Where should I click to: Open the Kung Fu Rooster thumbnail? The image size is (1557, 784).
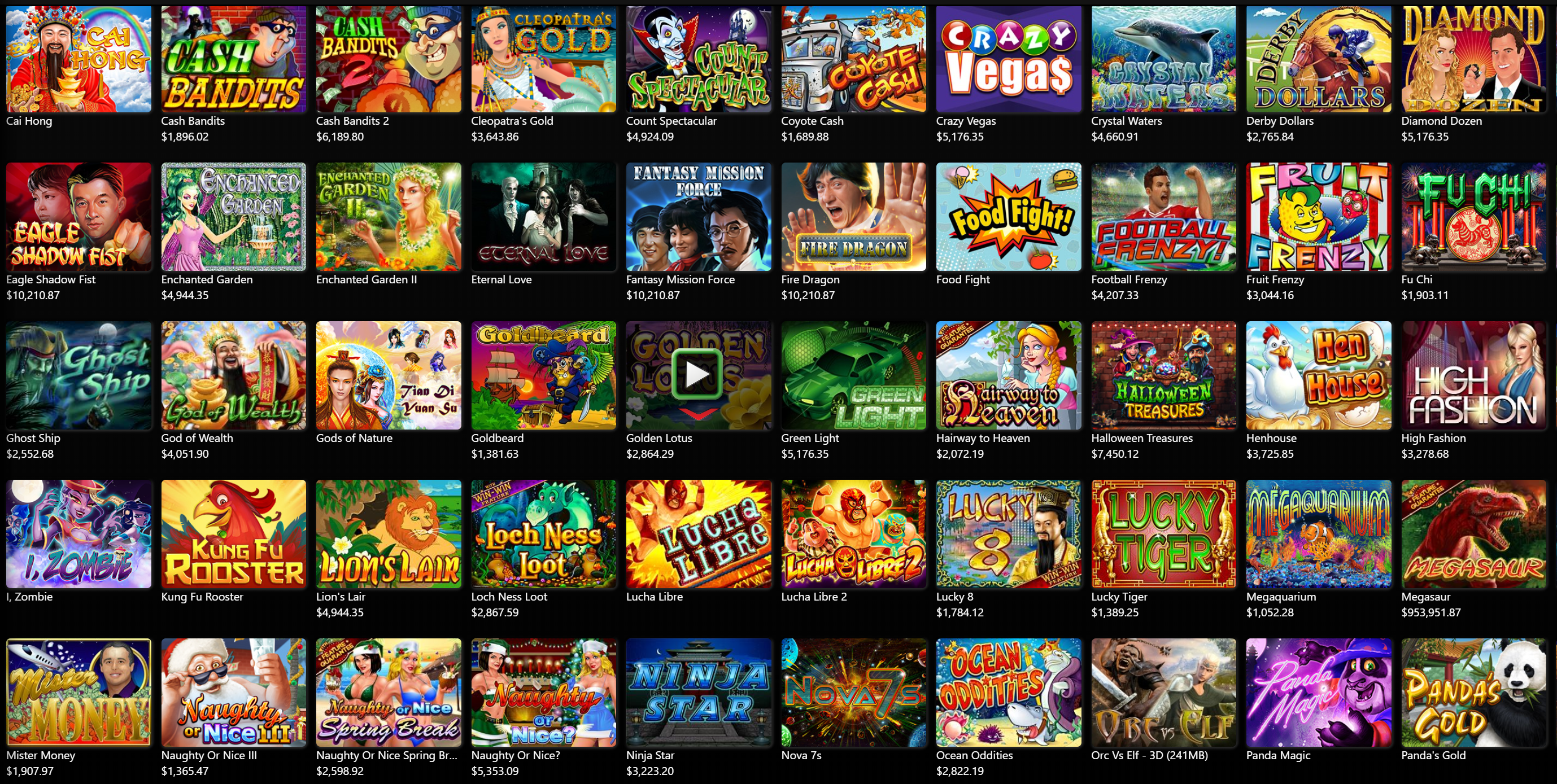[233, 534]
